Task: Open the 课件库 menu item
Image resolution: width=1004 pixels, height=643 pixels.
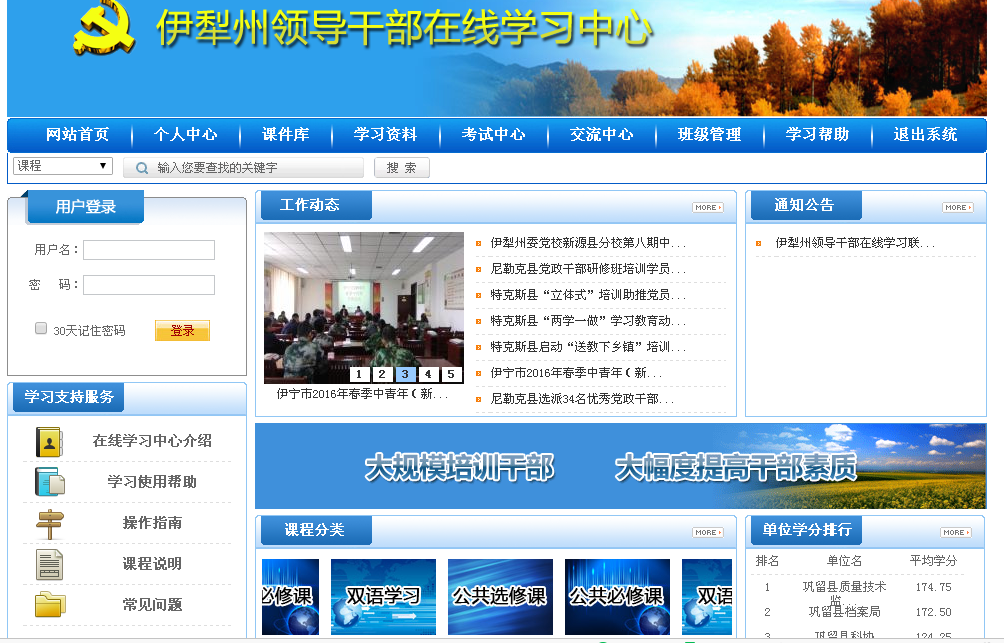Action: (285, 135)
